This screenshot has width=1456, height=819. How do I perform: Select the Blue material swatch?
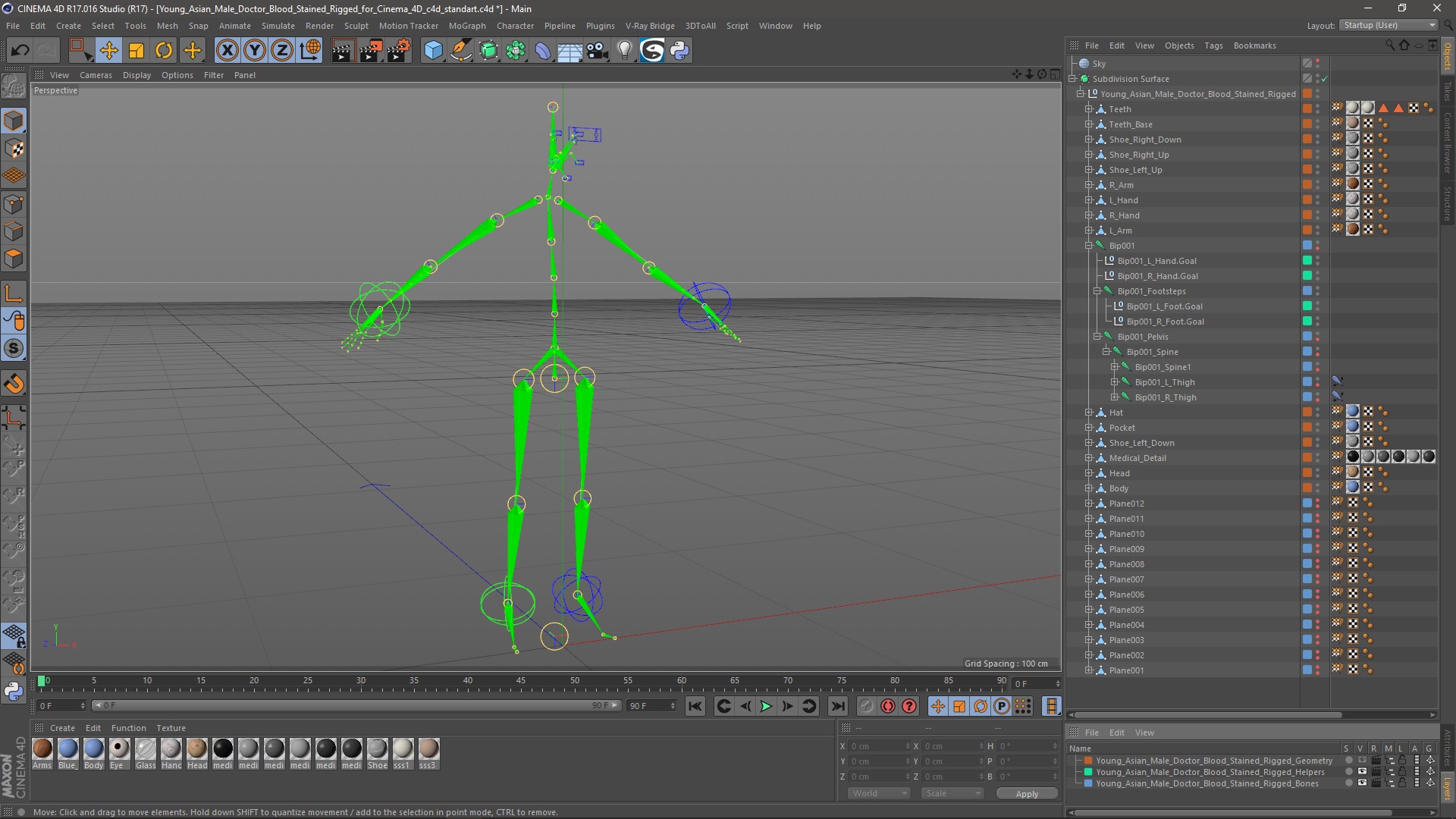click(x=68, y=753)
